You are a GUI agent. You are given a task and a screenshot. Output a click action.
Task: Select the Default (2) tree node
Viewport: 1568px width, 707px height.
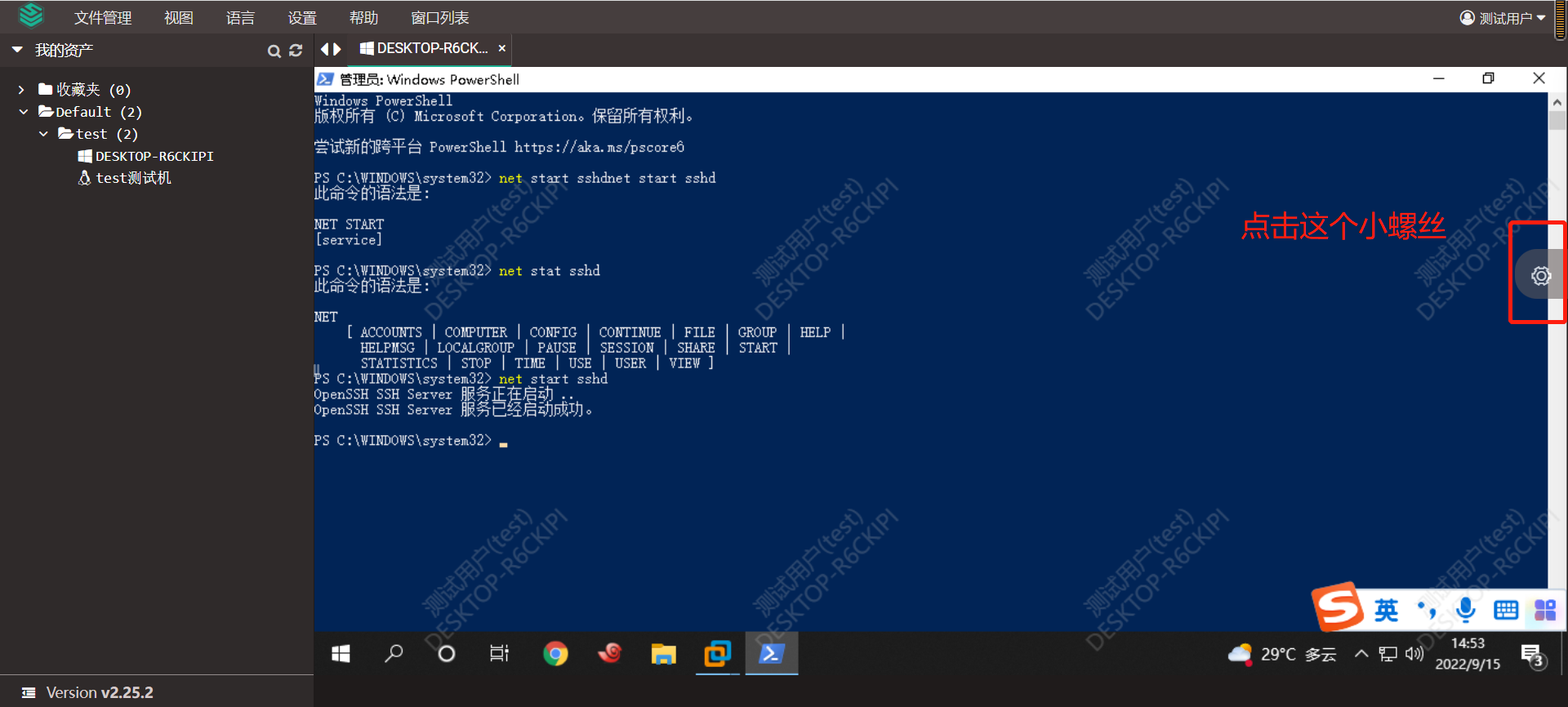pyautogui.click(x=90, y=112)
